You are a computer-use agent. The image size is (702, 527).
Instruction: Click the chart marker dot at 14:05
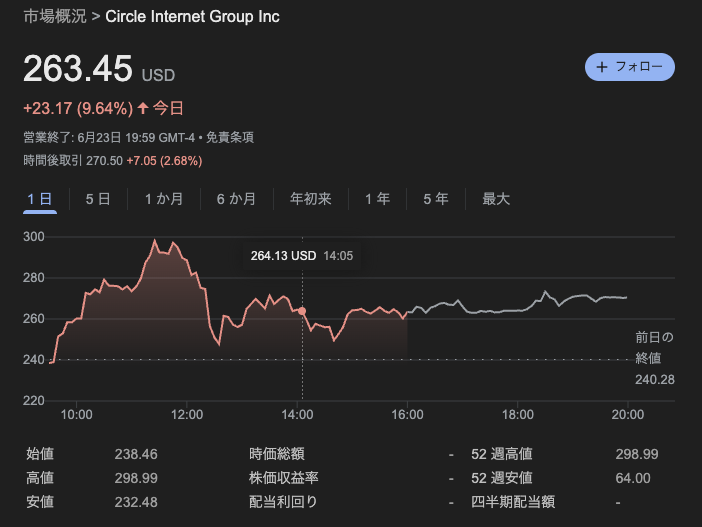303,312
